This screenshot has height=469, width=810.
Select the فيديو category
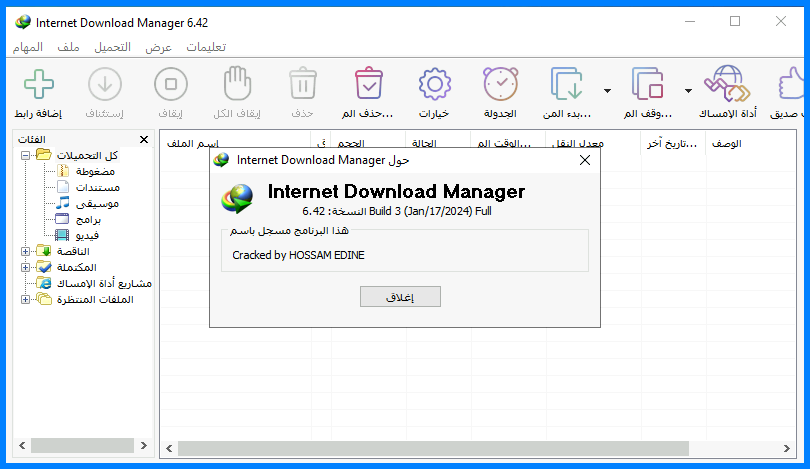(87, 235)
